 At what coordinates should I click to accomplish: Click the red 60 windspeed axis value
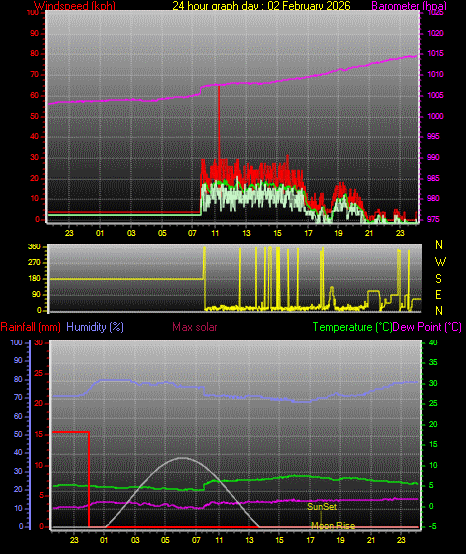(34, 95)
